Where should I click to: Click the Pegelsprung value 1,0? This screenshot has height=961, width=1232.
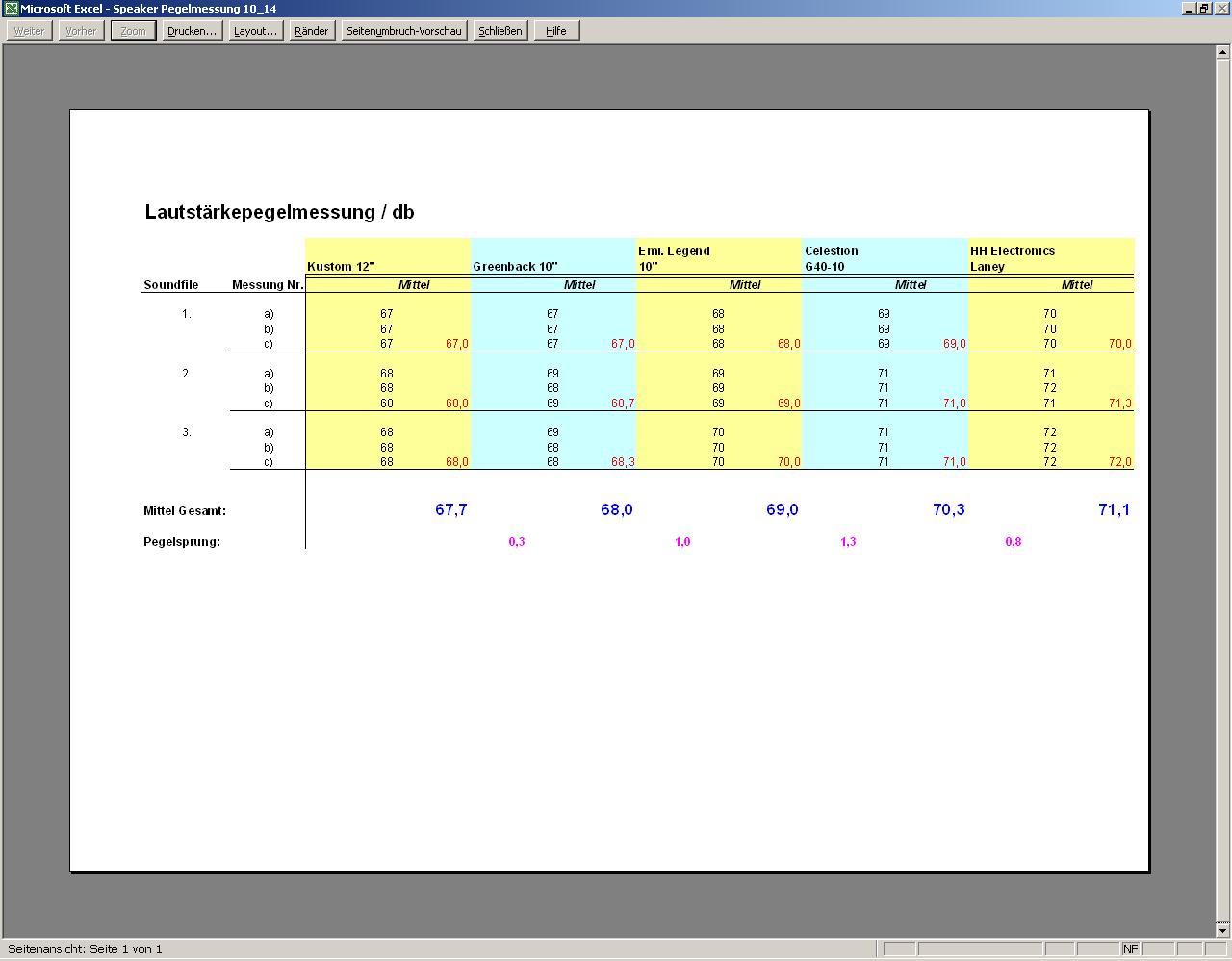pyautogui.click(x=682, y=542)
